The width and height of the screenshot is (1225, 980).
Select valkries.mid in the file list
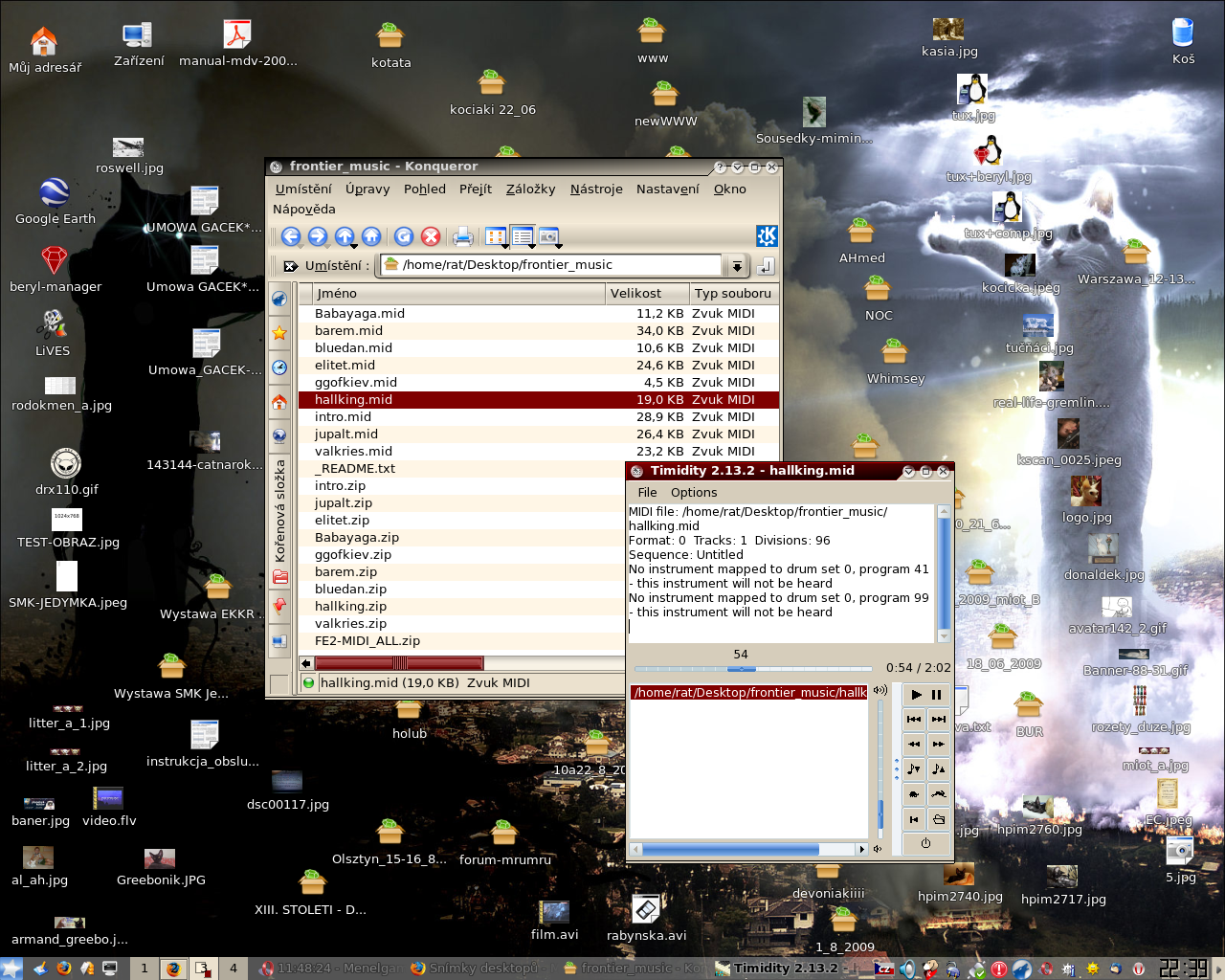[x=538, y=452]
